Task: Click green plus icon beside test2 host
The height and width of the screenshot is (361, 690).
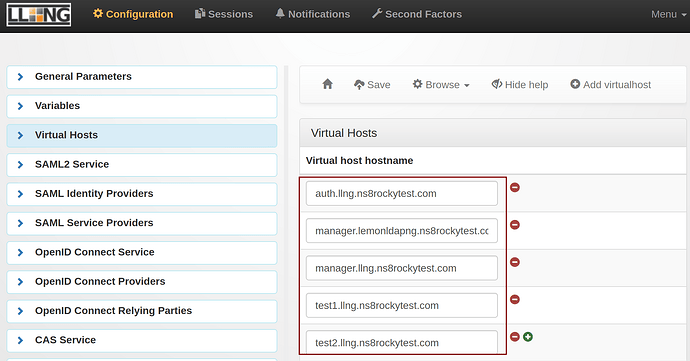Action: (x=528, y=337)
